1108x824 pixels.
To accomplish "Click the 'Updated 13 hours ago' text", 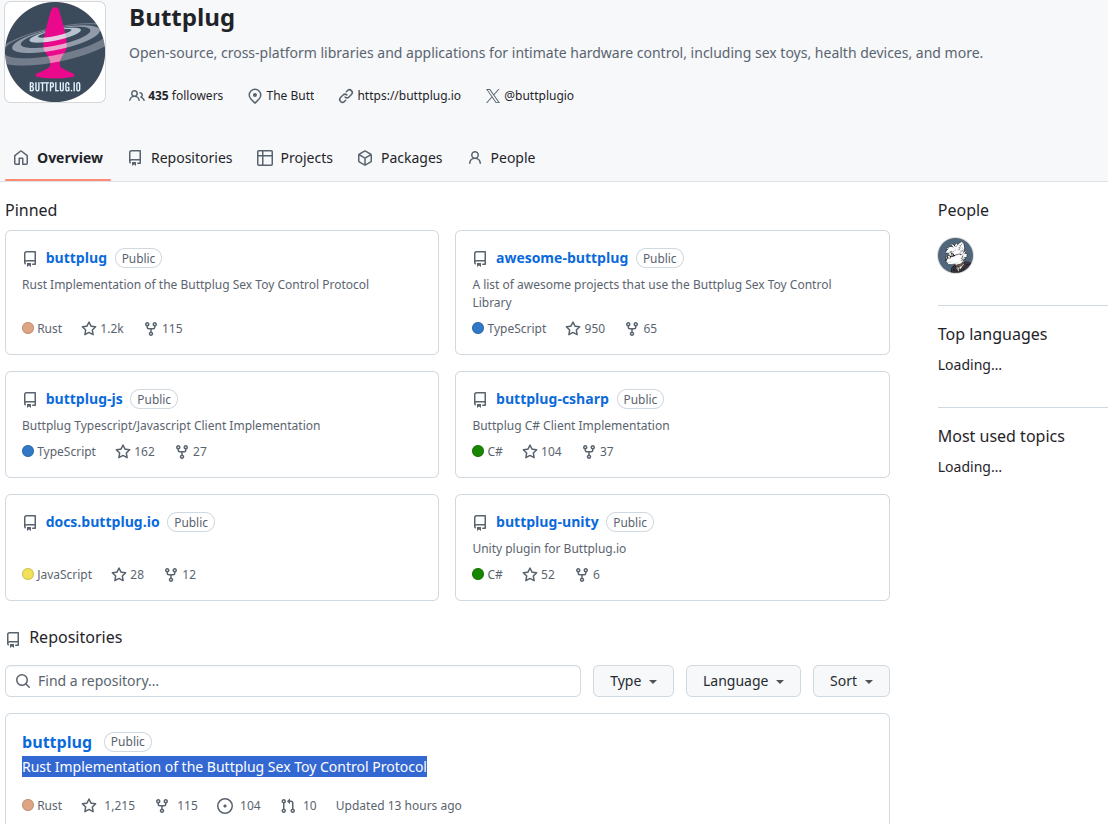I will [399, 806].
